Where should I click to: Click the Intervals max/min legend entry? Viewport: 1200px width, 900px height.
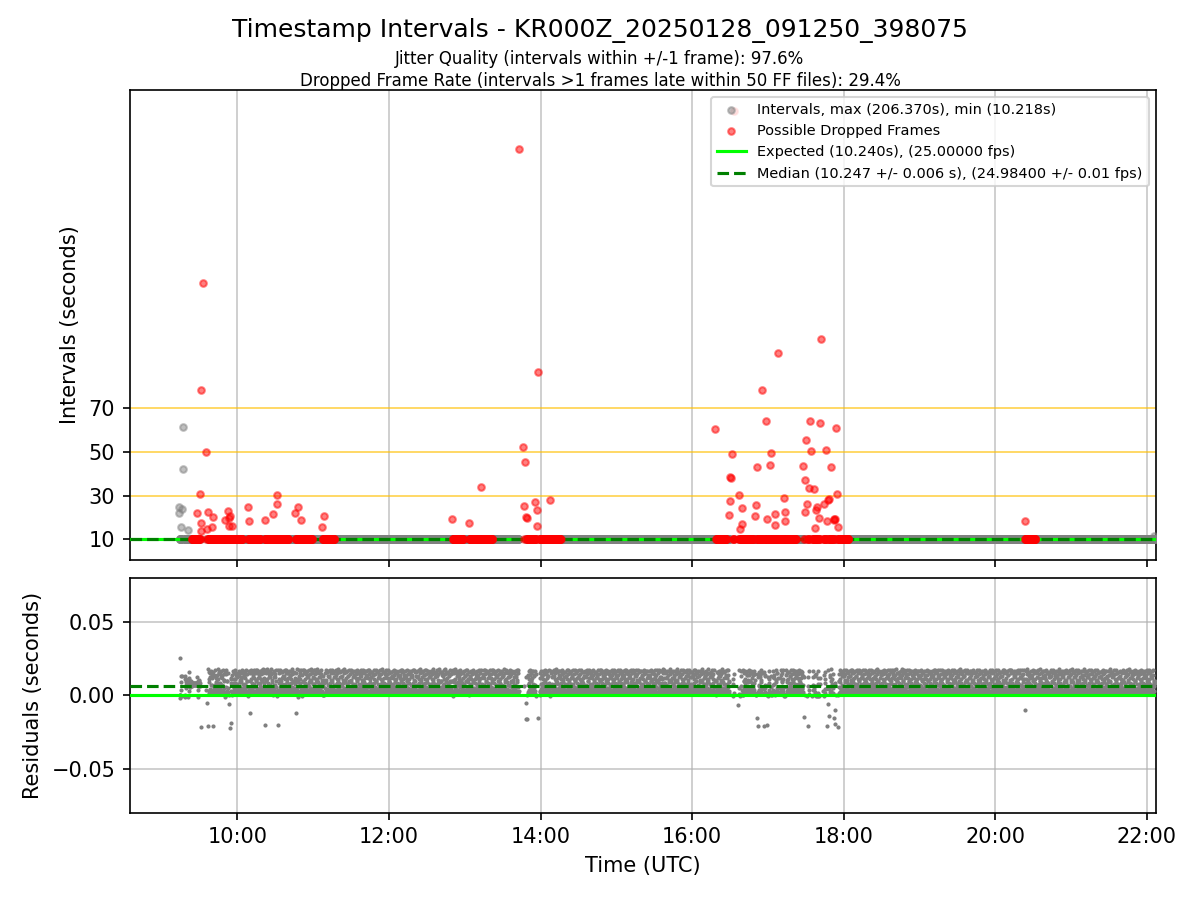(906, 109)
